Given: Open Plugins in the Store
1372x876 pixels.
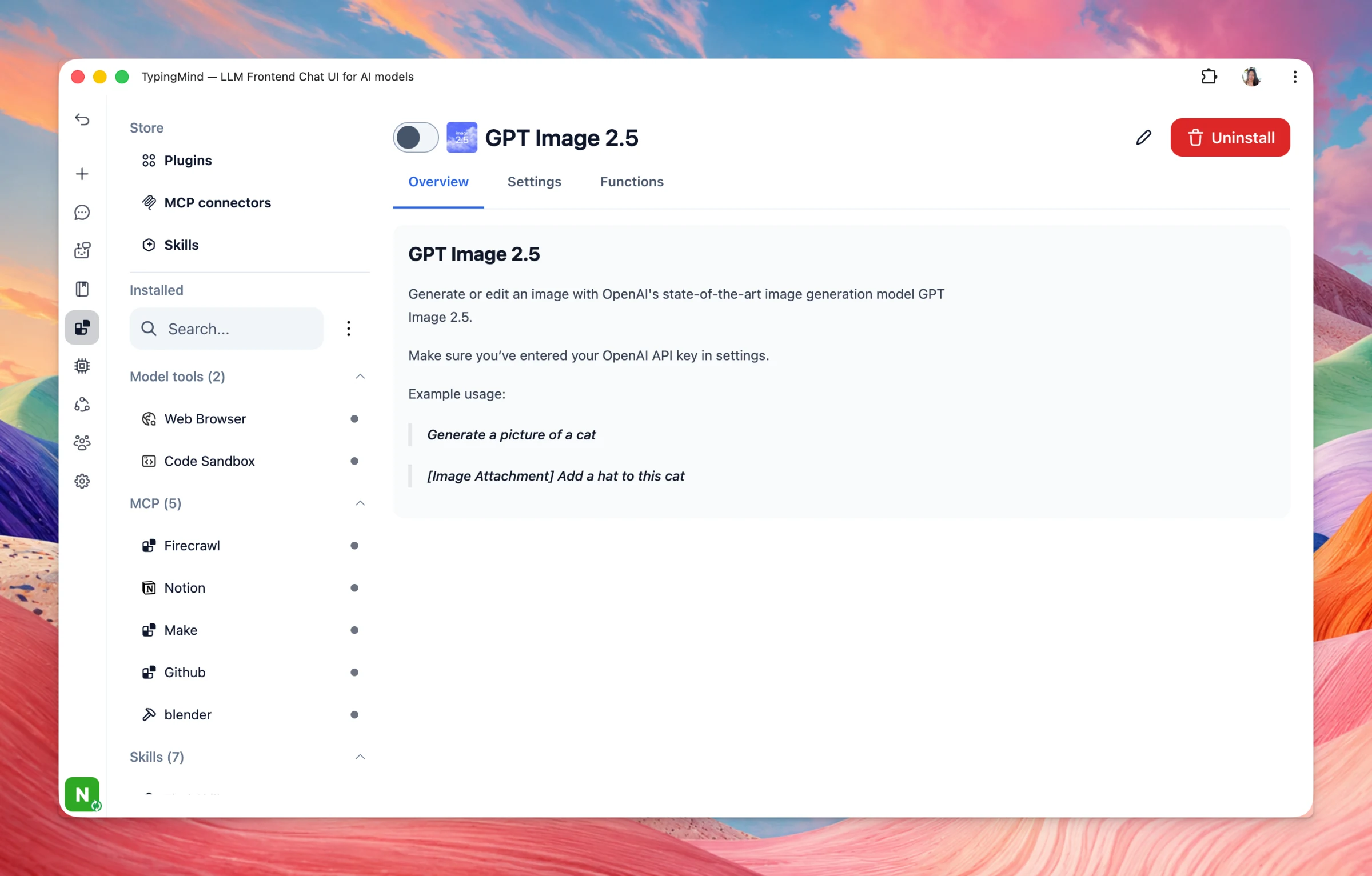Looking at the screenshot, I should pyautogui.click(x=249, y=161).
